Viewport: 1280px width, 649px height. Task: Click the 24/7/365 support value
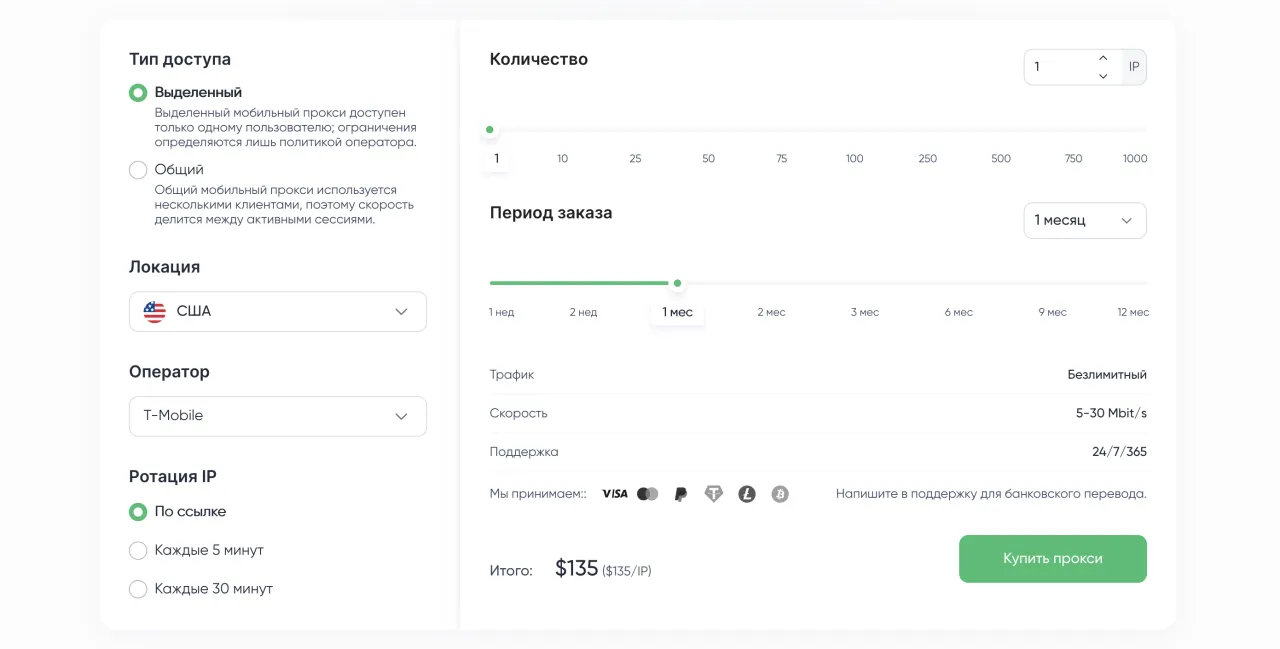[x=1120, y=452]
